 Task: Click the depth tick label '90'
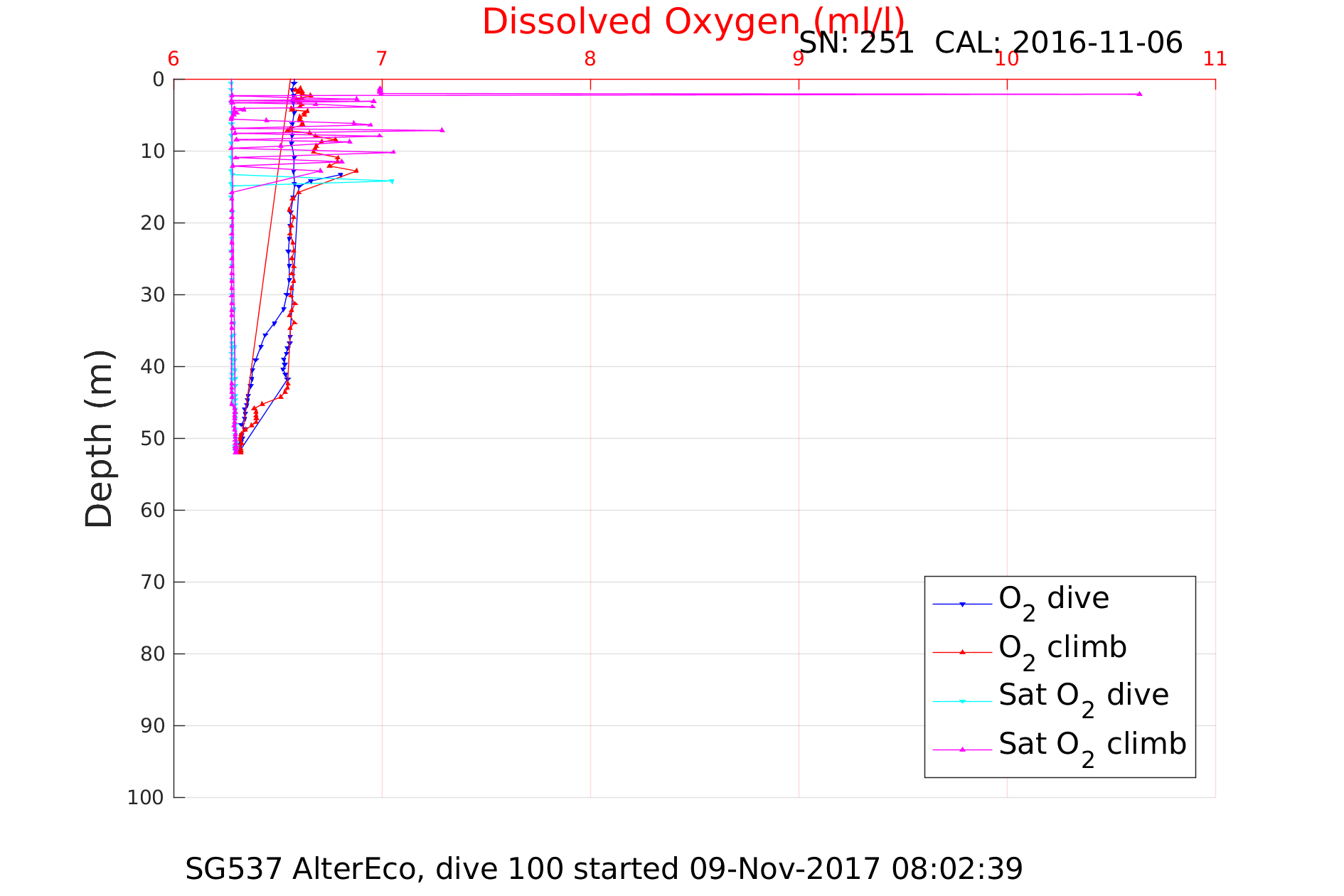[153, 726]
